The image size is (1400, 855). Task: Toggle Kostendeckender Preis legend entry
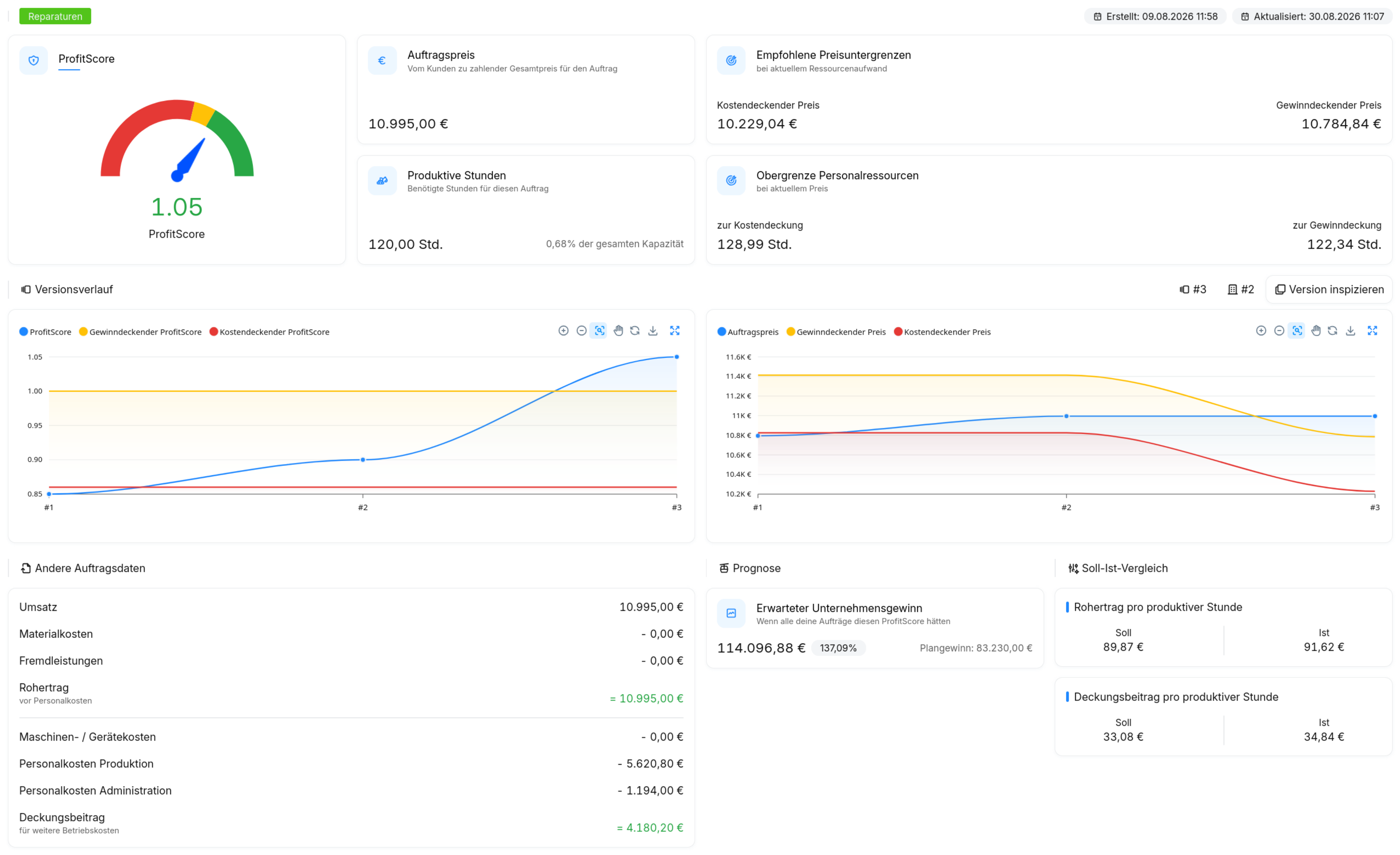click(x=943, y=332)
